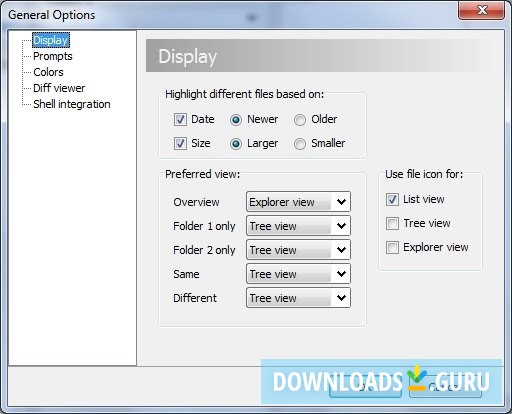Viewport: 512px width, 414px height.
Task: Choose the Newer radio option
Action: coord(236,120)
